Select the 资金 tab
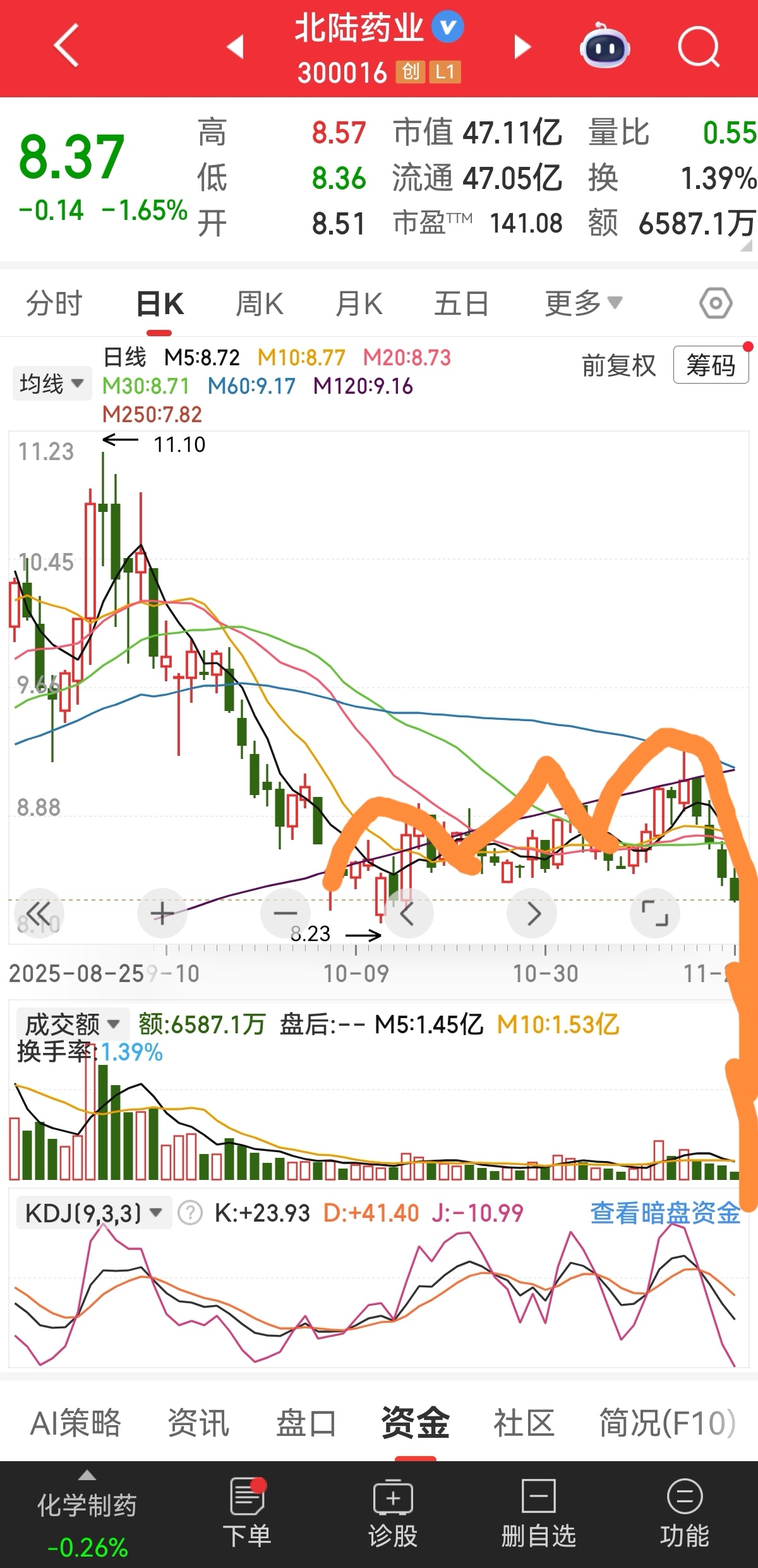 415,1423
